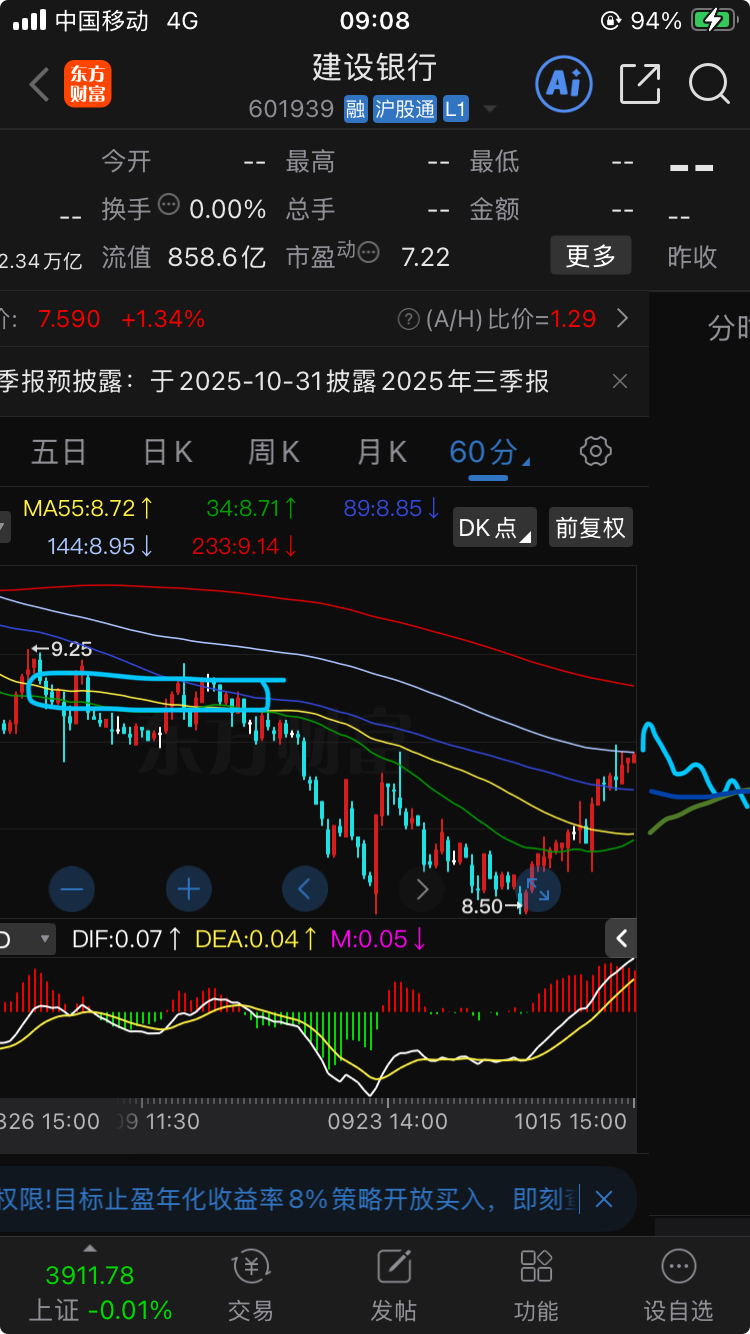The height and width of the screenshot is (1334, 750).
Task: Expand the stock title dropdown arrow
Action: [x=490, y=108]
